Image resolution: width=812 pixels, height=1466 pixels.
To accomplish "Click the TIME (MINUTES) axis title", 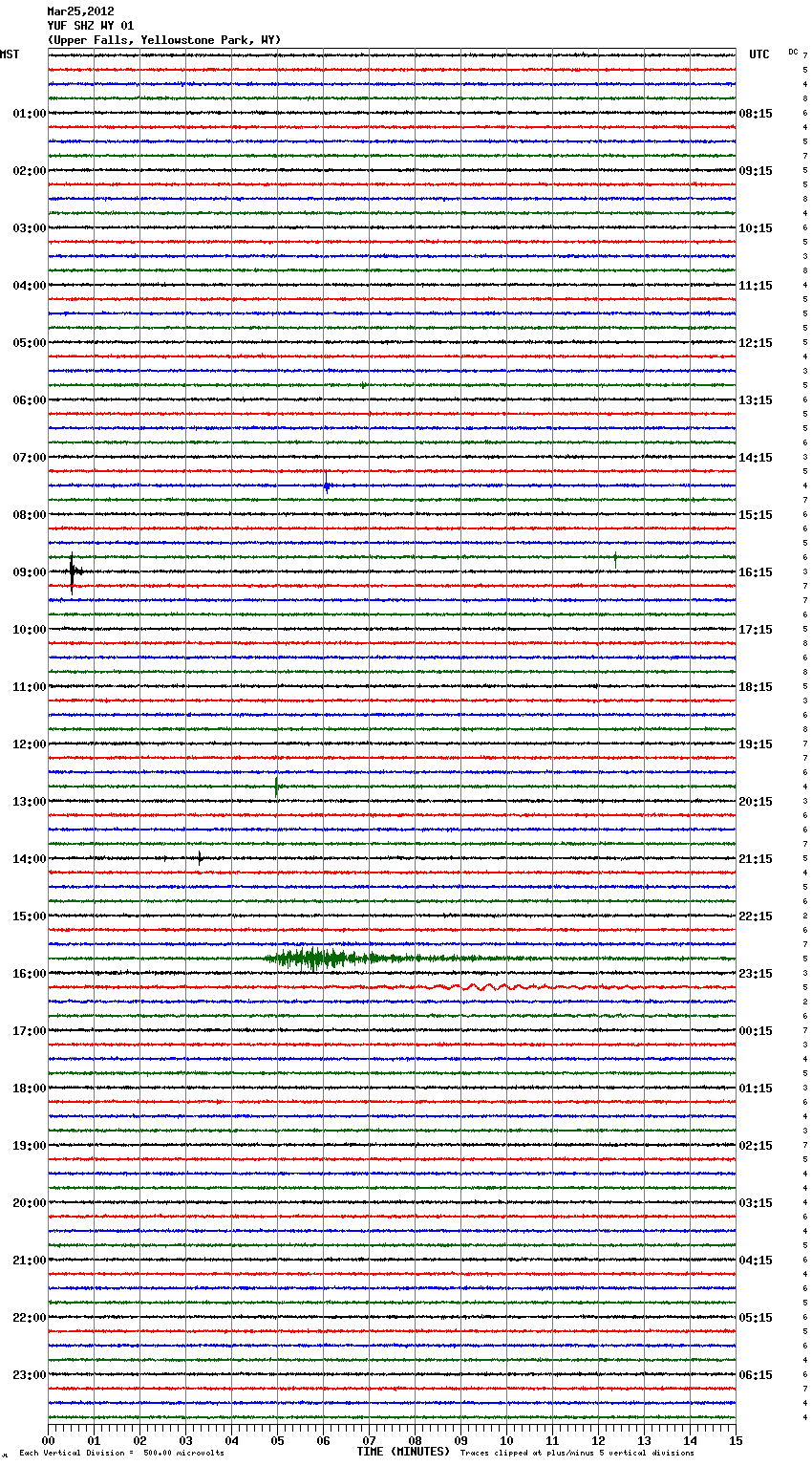I will (403, 1452).
